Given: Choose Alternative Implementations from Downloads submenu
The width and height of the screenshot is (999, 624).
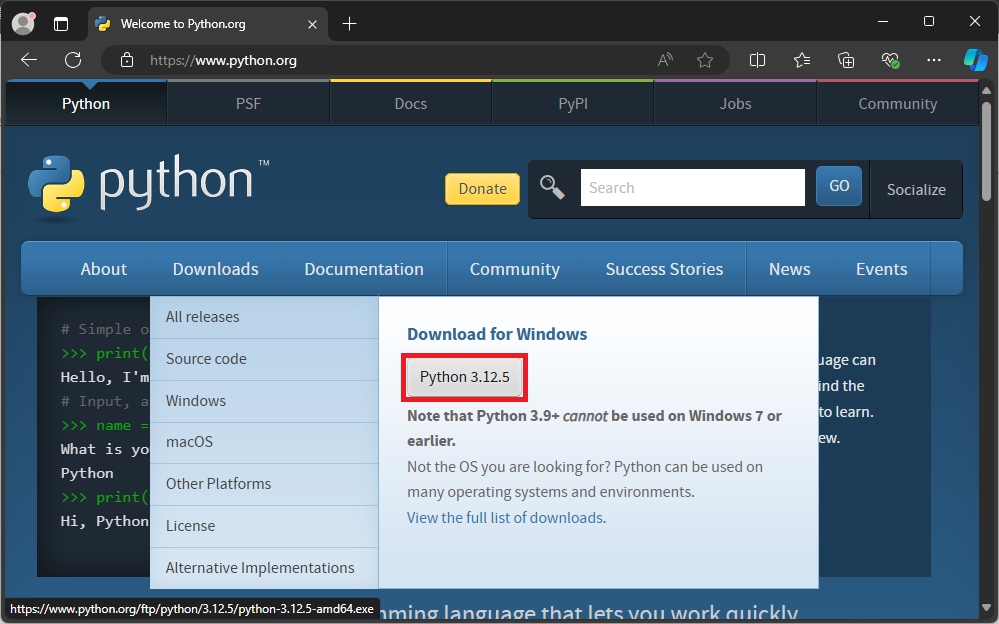Looking at the screenshot, I should [264, 568].
